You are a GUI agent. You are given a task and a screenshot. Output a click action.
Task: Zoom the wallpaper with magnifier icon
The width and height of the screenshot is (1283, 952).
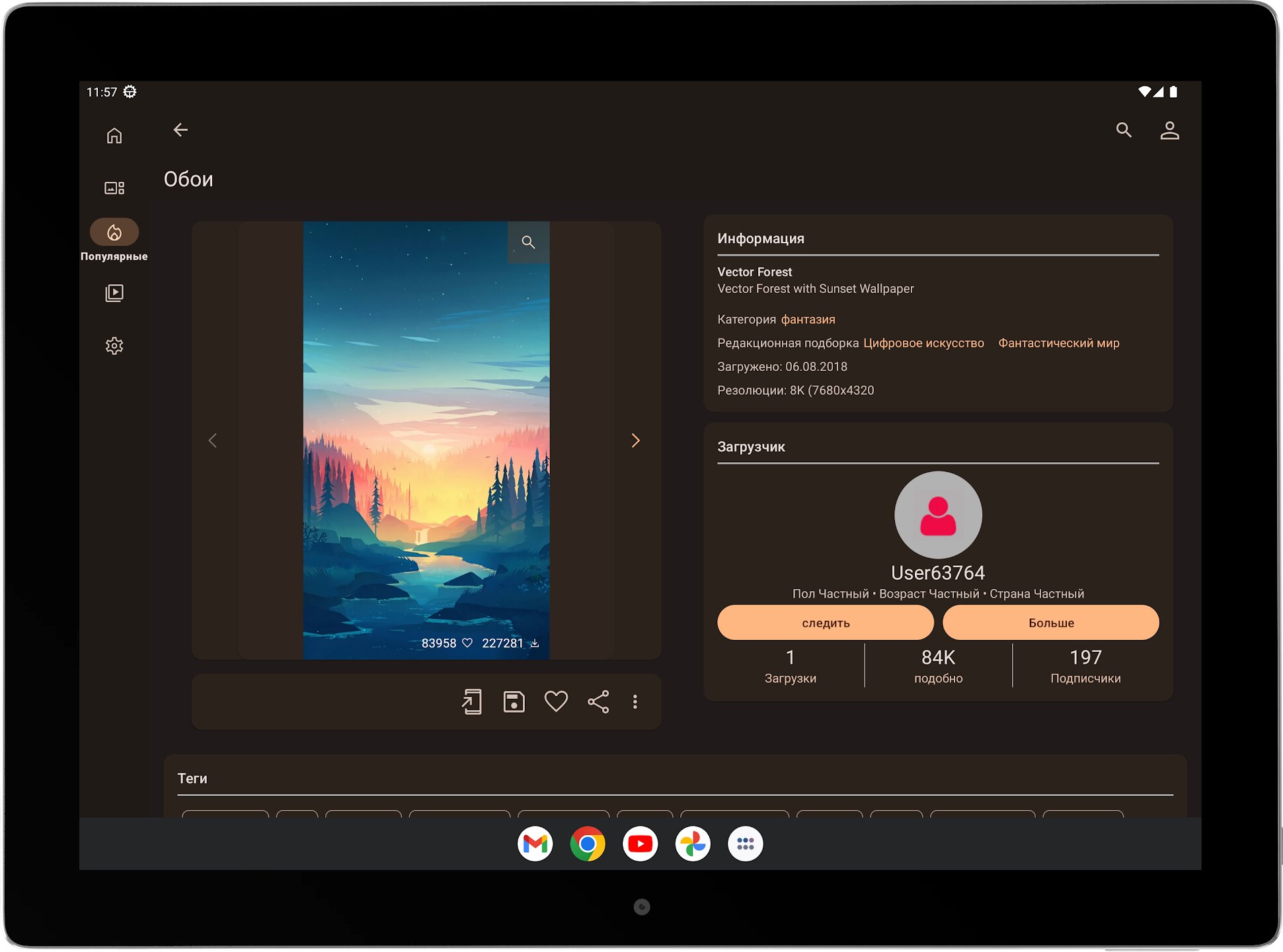(x=528, y=242)
